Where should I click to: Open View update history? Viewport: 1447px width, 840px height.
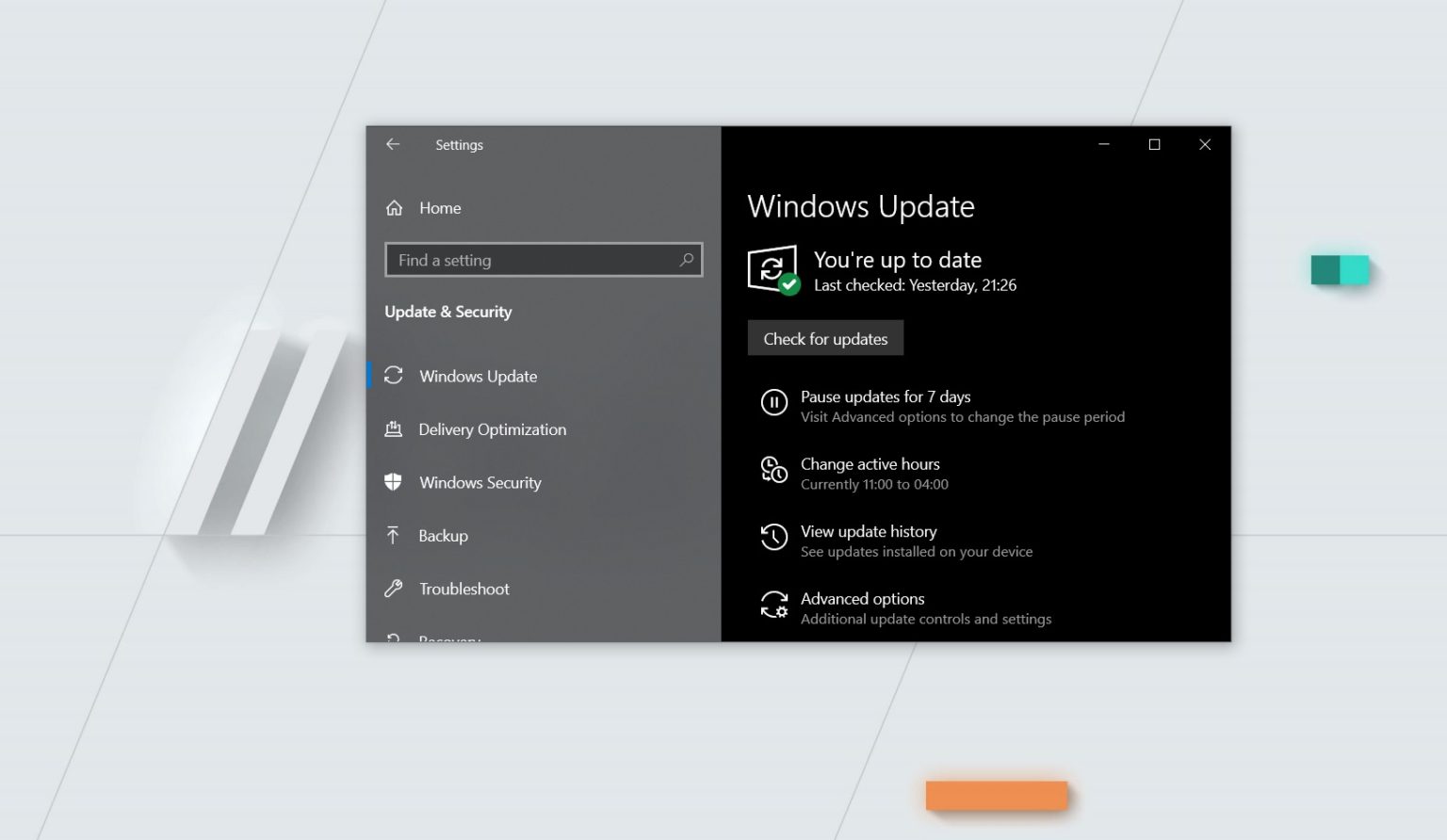[x=869, y=531]
